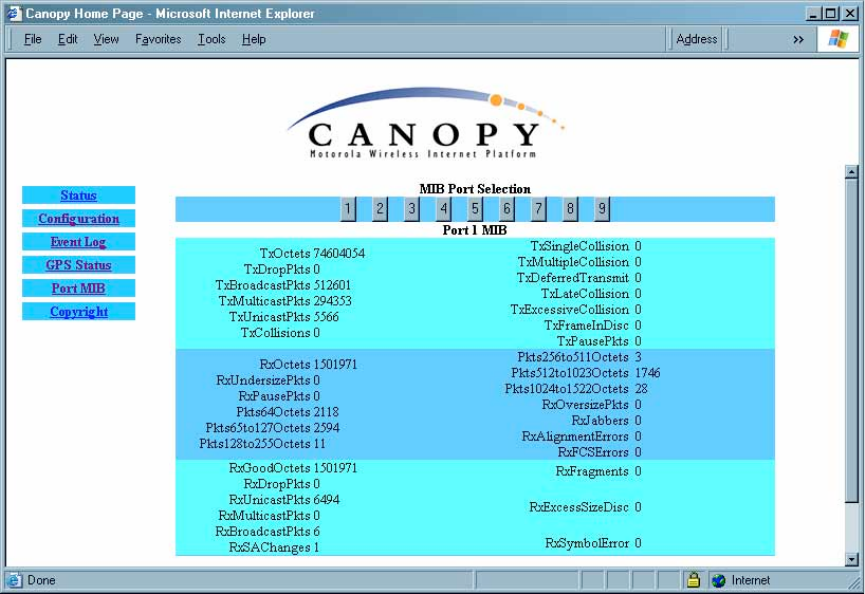
Task: Open the Edit menu
Action: coord(67,39)
